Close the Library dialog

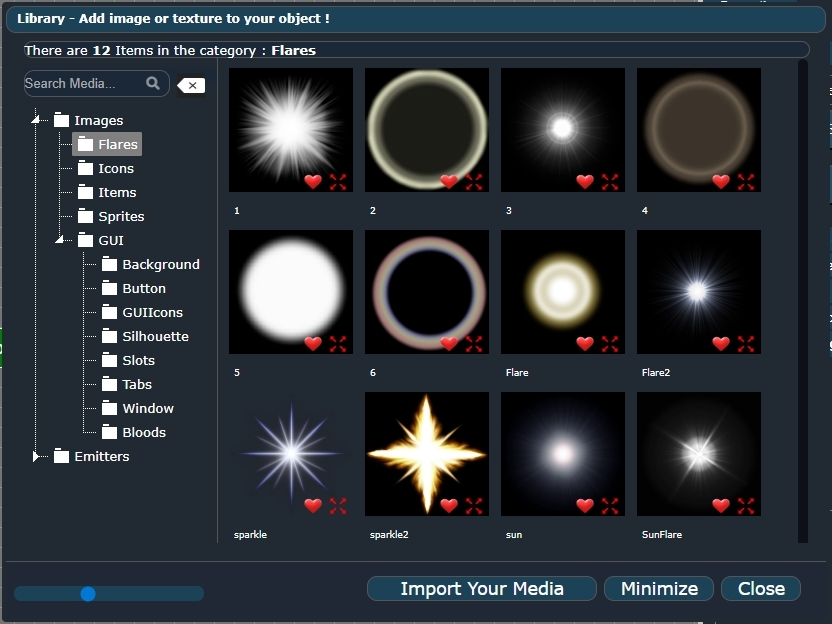click(x=761, y=588)
